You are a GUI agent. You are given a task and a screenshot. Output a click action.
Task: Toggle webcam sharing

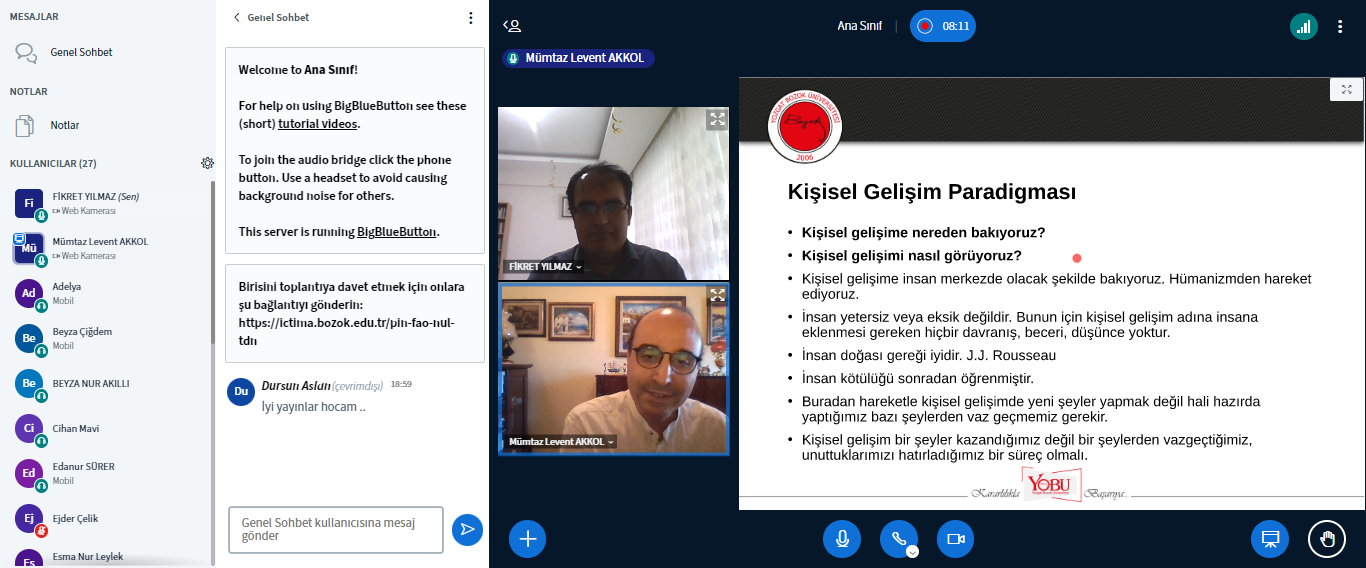coord(955,539)
